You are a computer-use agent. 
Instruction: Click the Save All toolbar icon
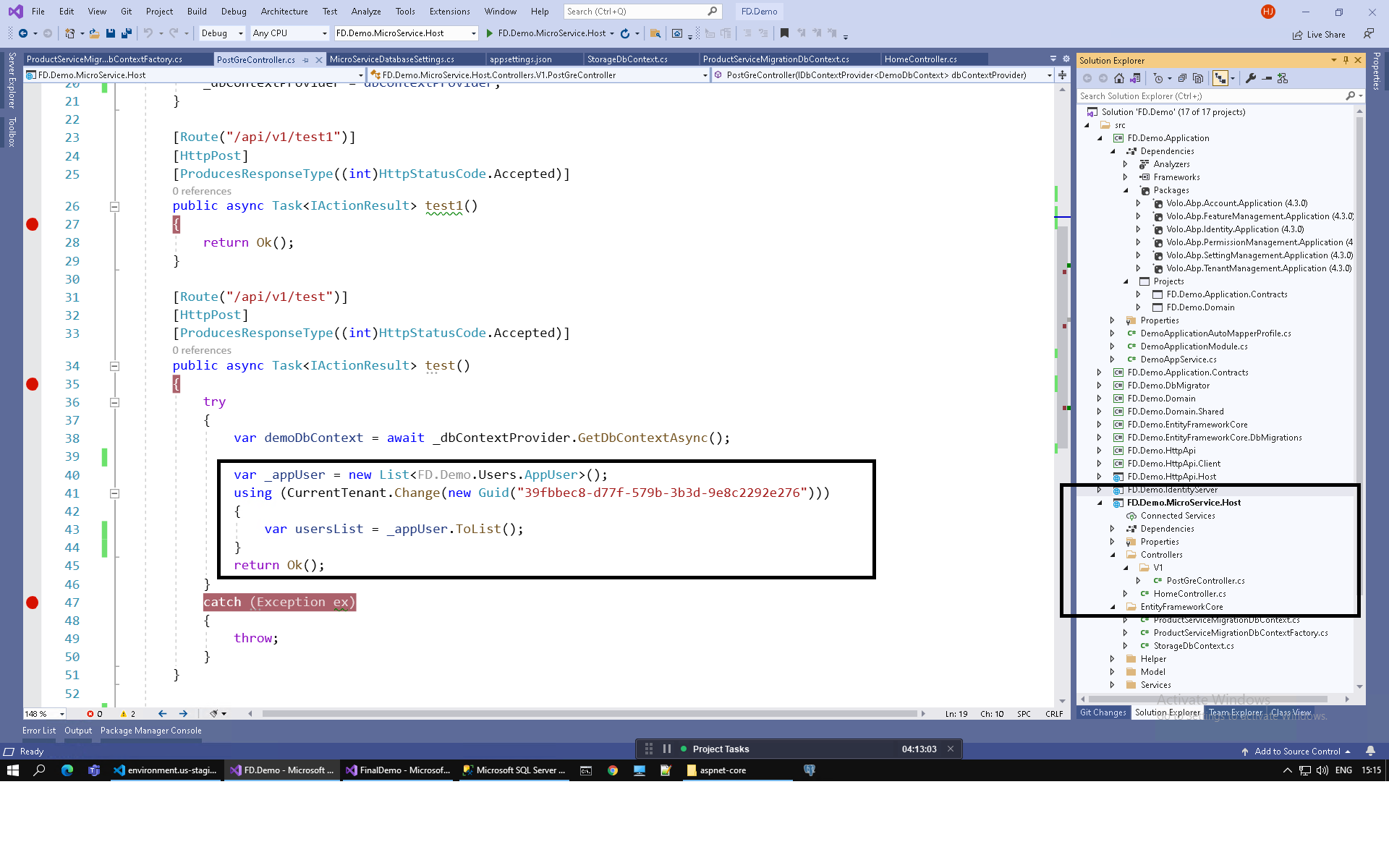[x=127, y=33]
